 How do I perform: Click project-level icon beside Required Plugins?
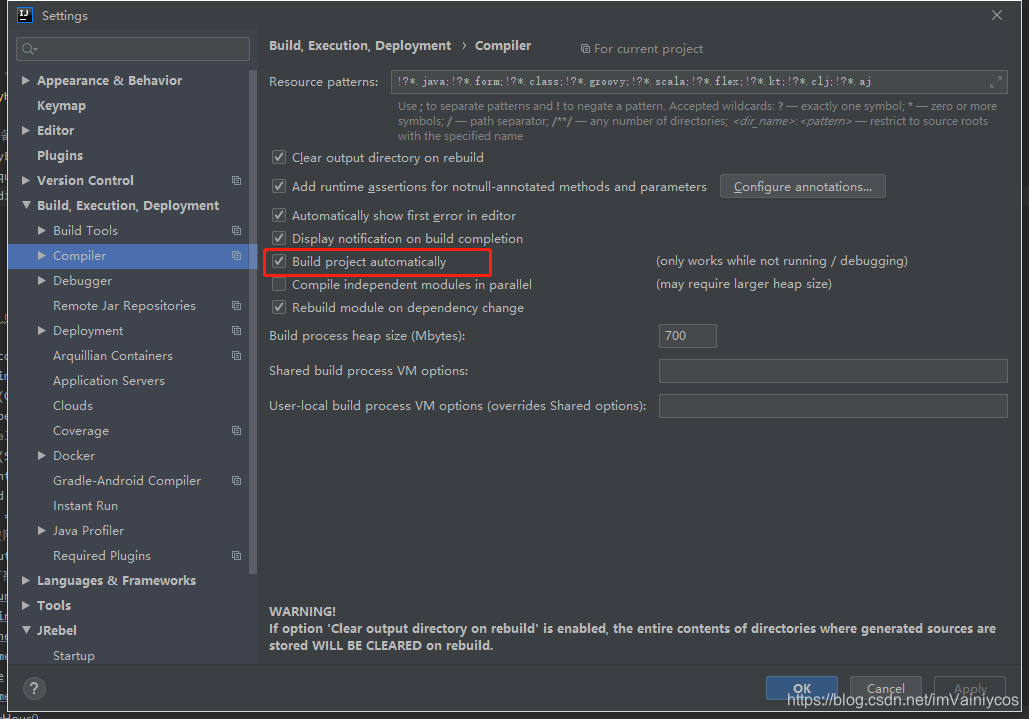coord(236,556)
